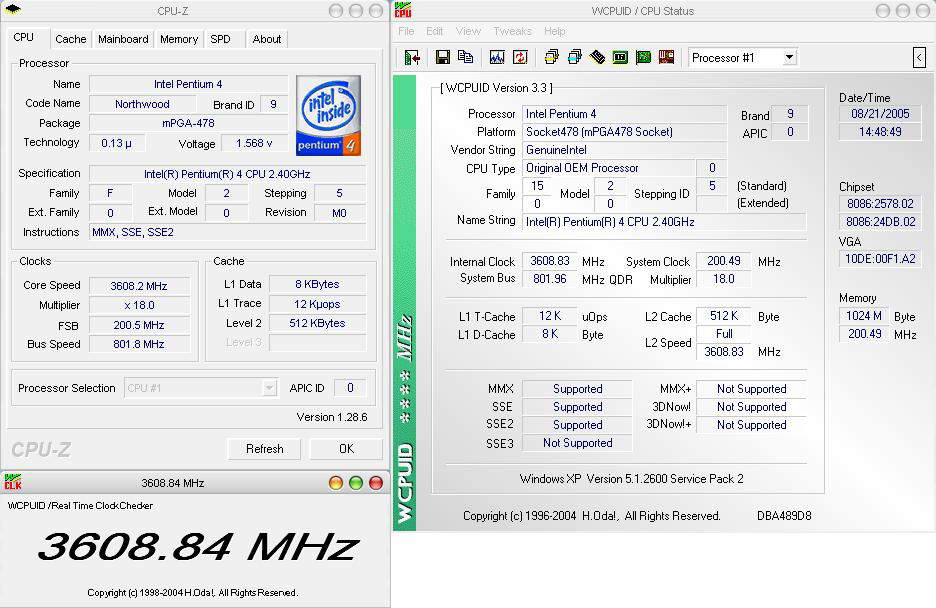The image size is (936, 608).
Task: Close the Clock Checker with red button
Action: point(376,483)
